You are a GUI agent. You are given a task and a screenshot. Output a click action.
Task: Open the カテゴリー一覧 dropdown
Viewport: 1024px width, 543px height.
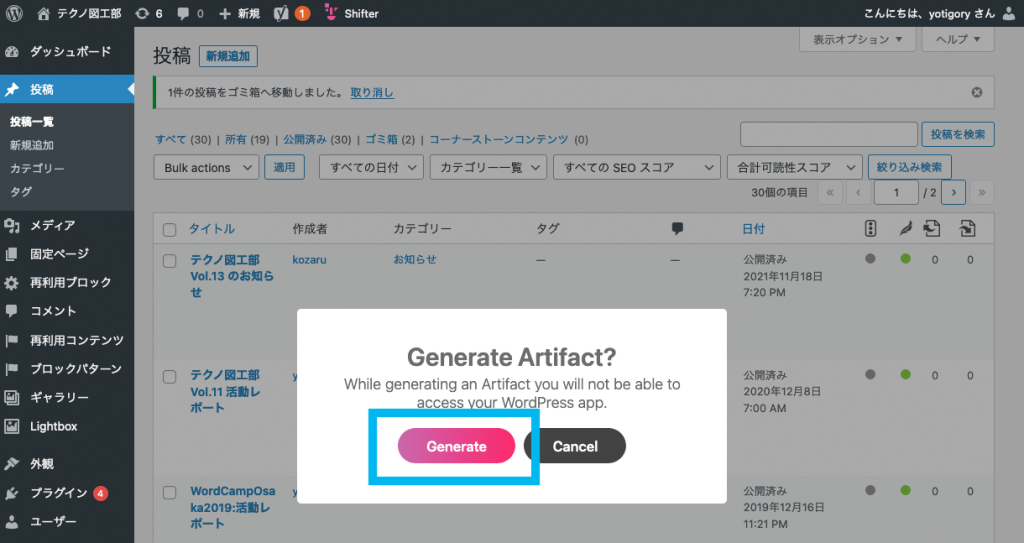pos(488,167)
